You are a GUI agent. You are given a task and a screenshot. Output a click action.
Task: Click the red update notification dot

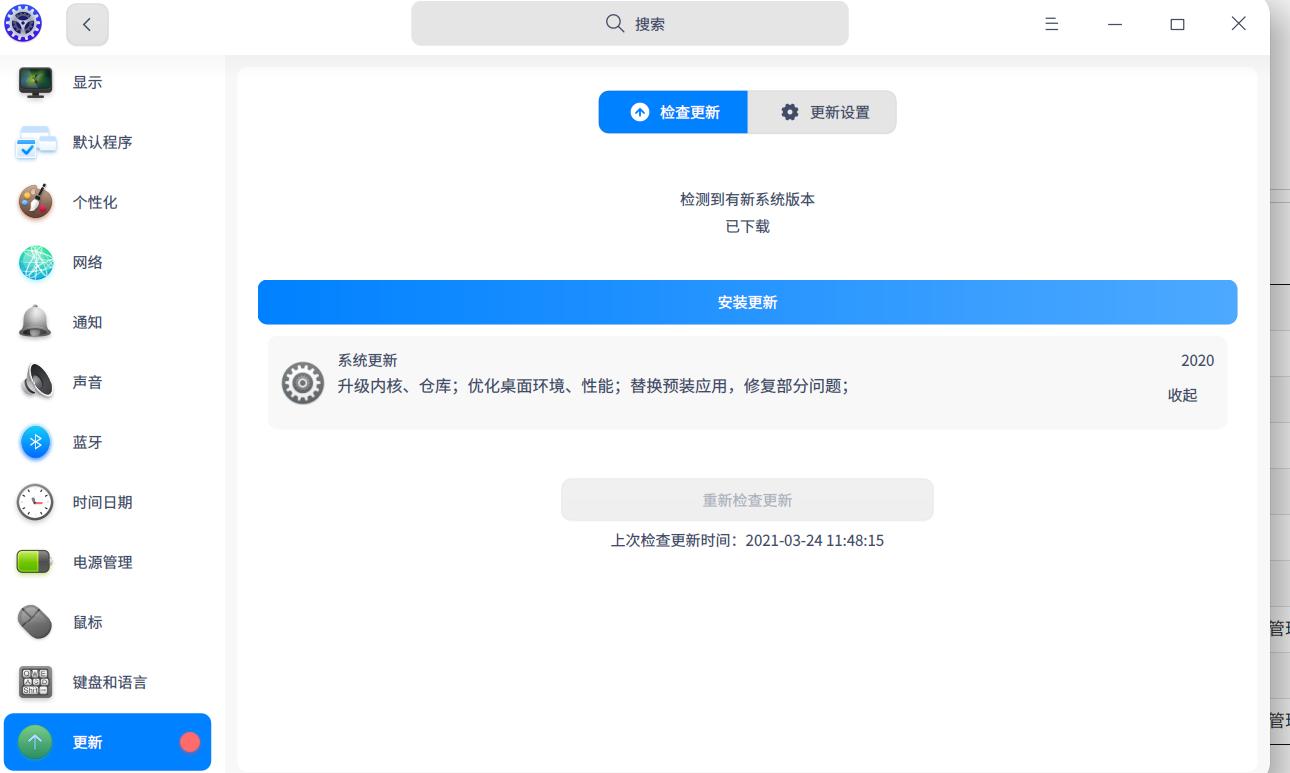[x=190, y=742]
